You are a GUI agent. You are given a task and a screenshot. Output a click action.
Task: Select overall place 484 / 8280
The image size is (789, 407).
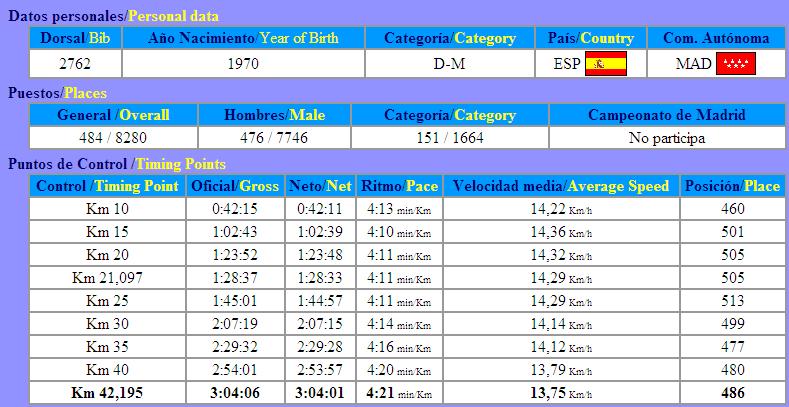pos(113,138)
